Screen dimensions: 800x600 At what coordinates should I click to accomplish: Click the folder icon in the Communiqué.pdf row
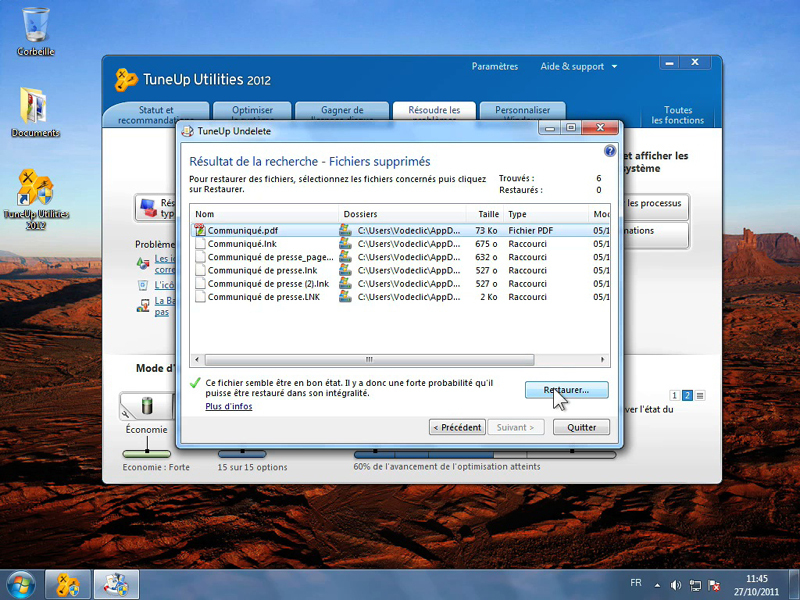tap(345, 231)
